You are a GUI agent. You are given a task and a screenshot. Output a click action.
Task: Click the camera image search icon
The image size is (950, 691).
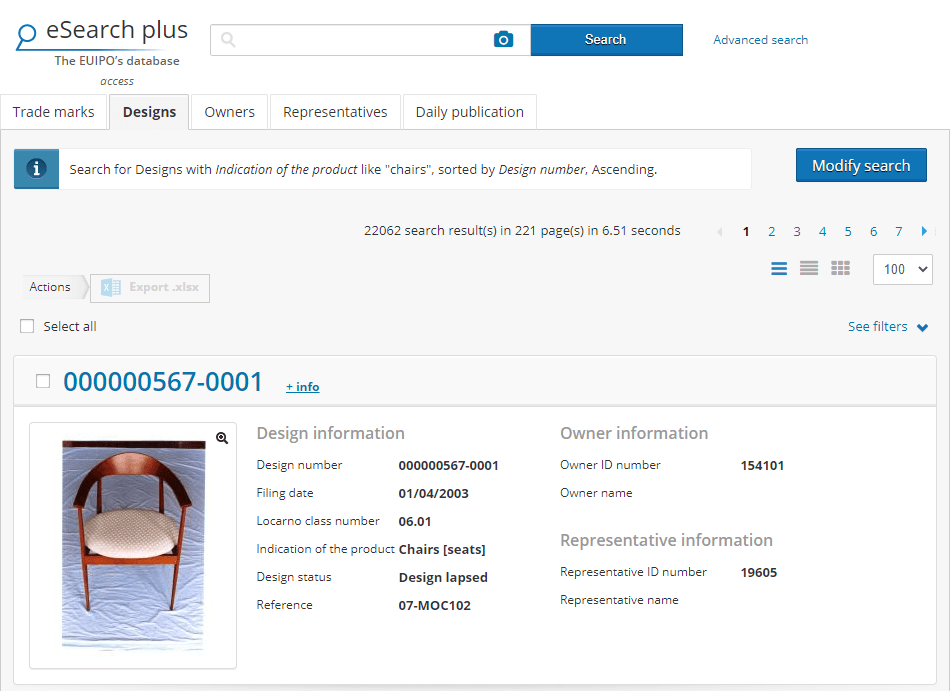pyautogui.click(x=503, y=39)
